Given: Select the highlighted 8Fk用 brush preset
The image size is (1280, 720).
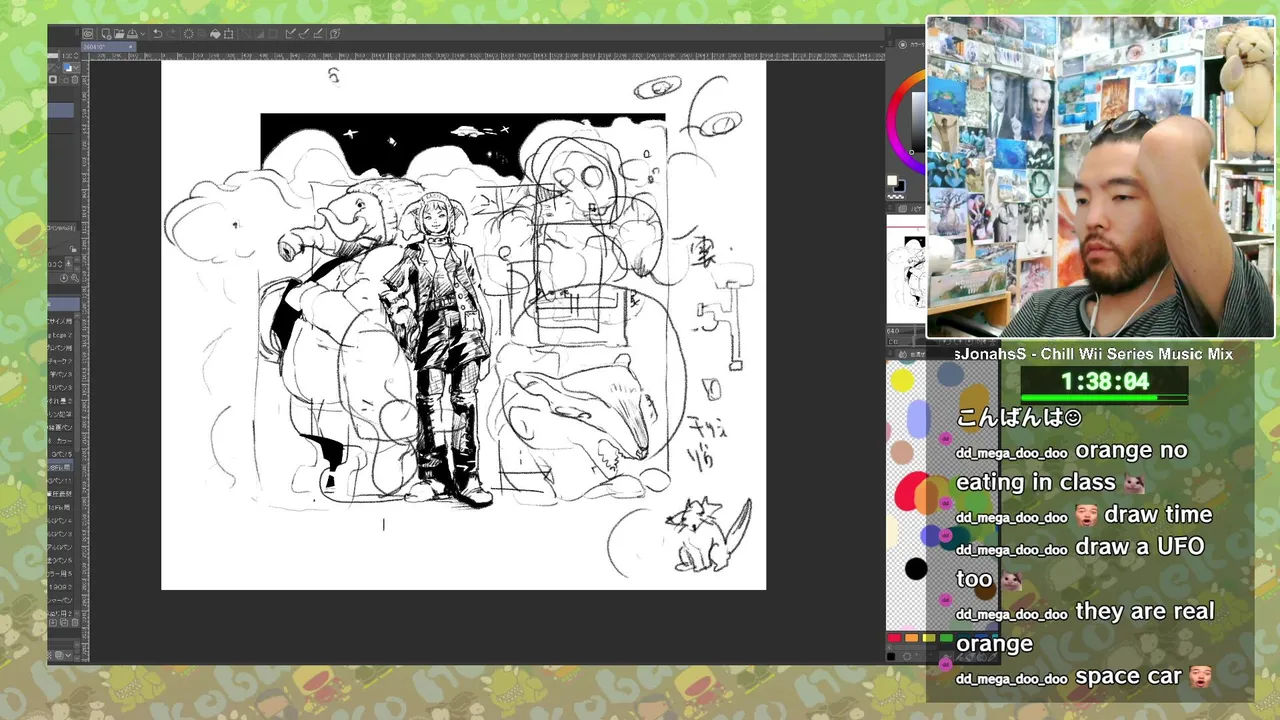Looking at the screenshot, I should (x=61, y=467).
